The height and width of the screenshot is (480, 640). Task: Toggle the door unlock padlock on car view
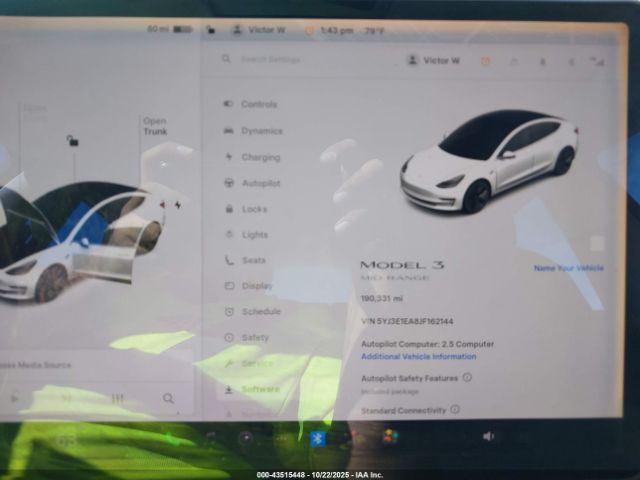[x=72, y=141]
